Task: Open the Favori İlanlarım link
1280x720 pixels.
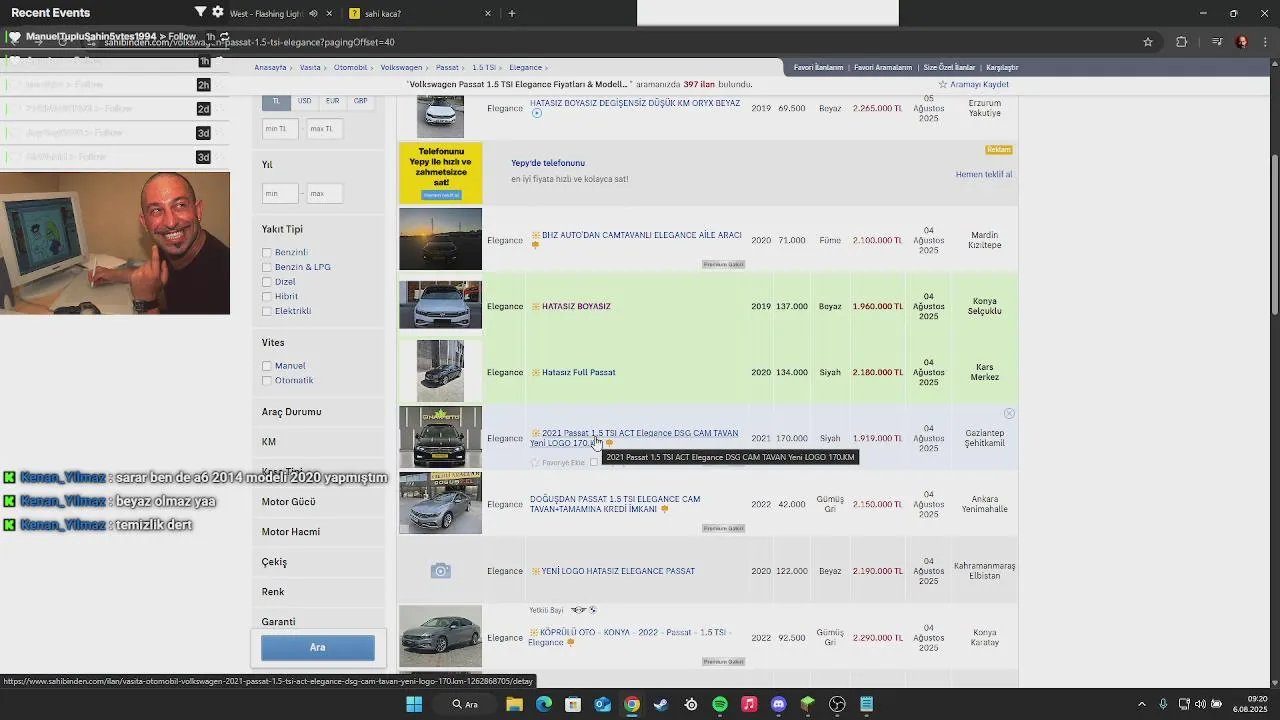Action: coord(818,67)
